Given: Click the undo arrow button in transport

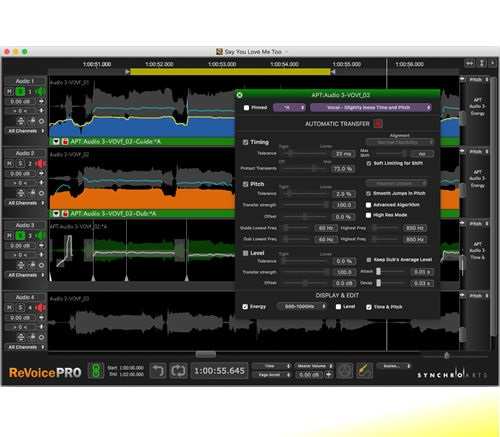Looking at the screenshot, I should [157, 371].
